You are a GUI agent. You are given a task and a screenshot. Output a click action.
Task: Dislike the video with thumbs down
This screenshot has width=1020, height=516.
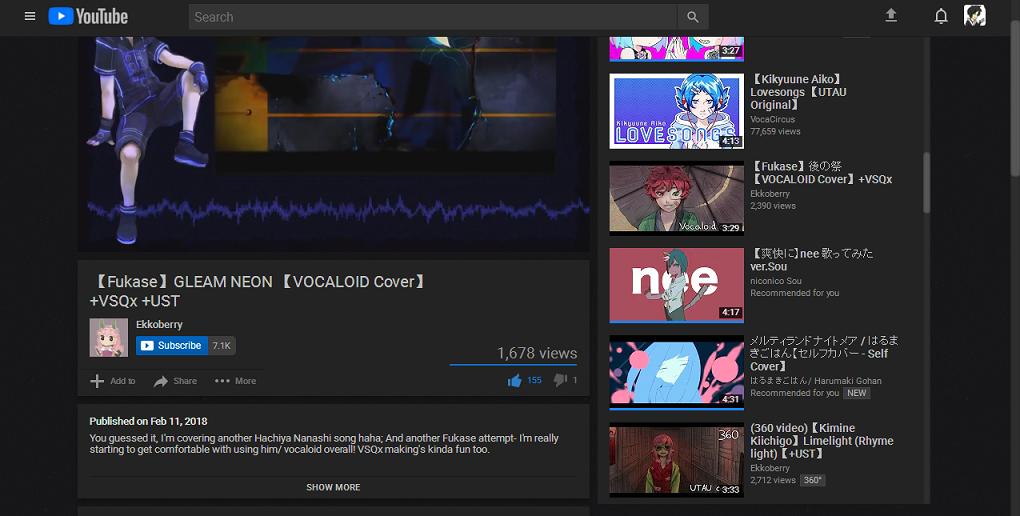[560, 381]
